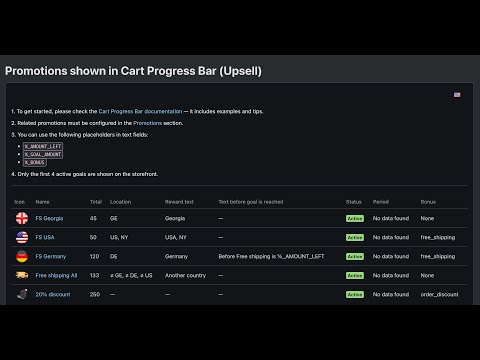Click the Germany flag icon
Screen dimensions: 480x360
pyautogui.click(x=22, y=256)
